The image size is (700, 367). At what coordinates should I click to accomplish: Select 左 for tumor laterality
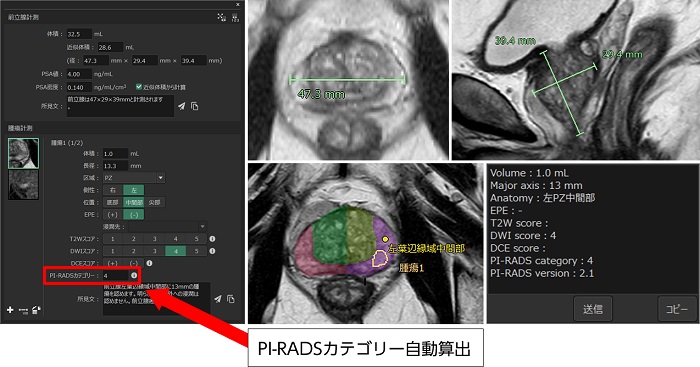(x=133, y=190)
